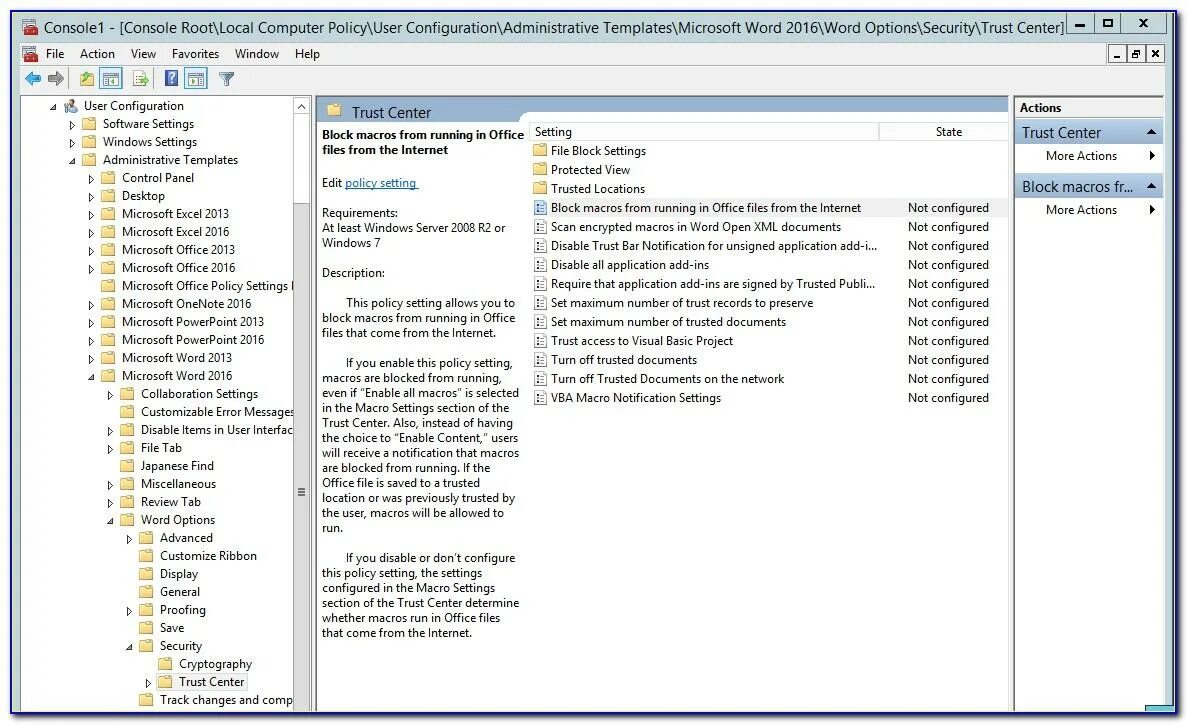Click policy icon beside Trust access to Visual Basic Project
Image resolution: width=1188 pixels, height=725 pixels.
tap(540, 341)
